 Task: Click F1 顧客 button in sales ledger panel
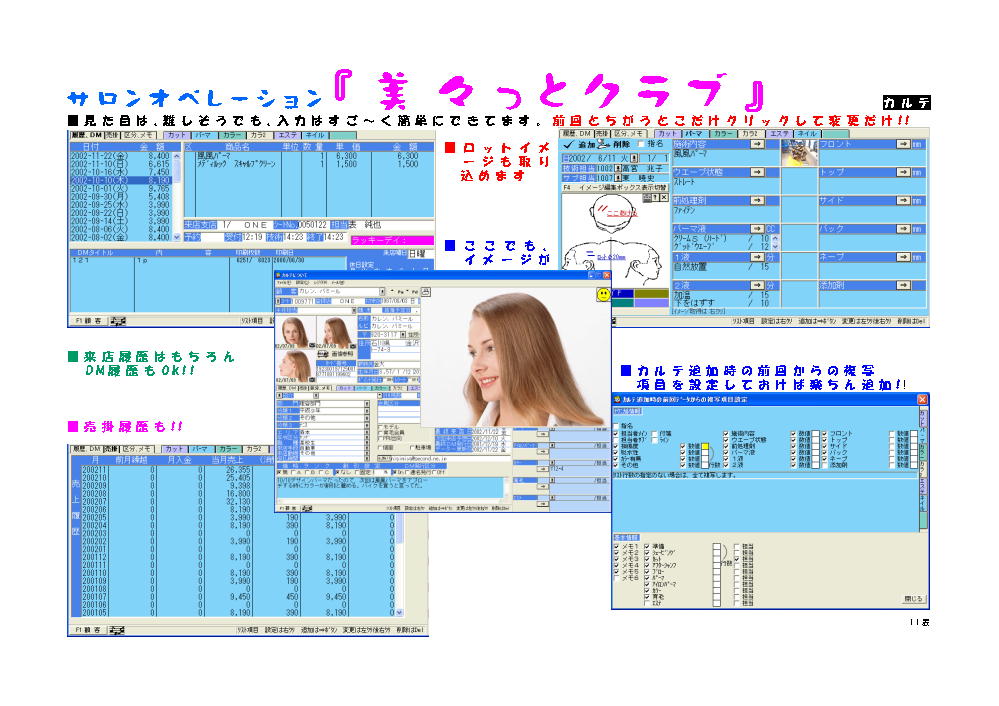(x=88, y=630)
